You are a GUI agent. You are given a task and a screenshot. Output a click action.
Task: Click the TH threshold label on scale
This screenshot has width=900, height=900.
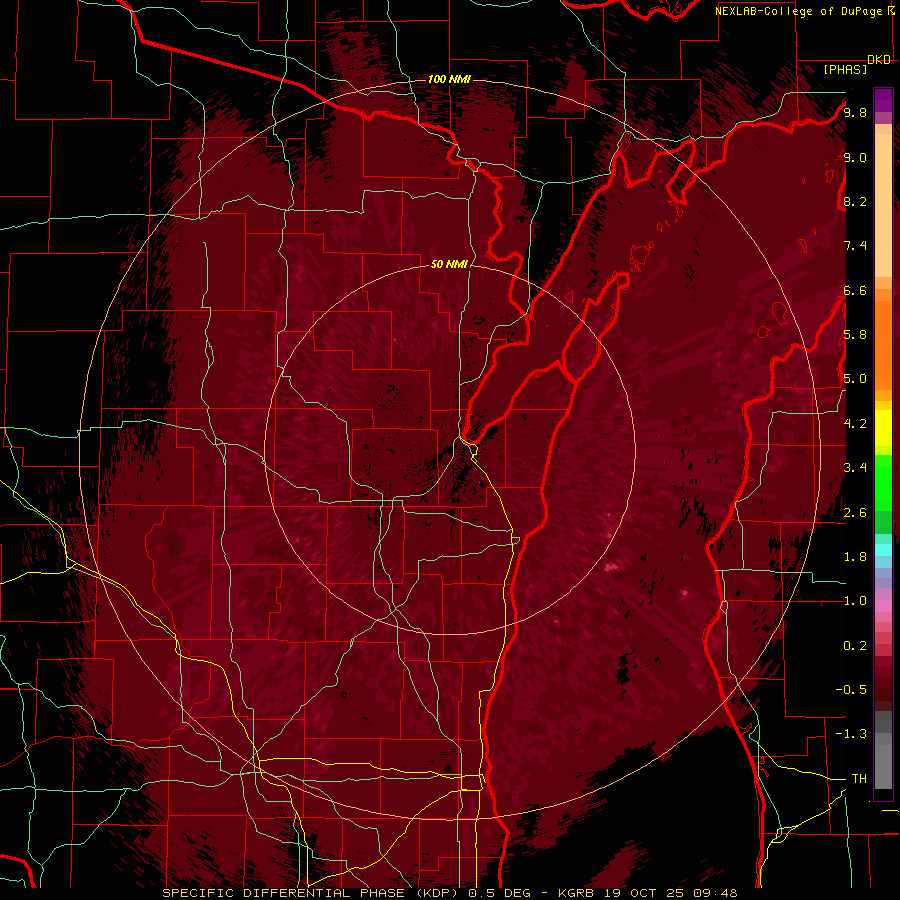click(x=859, y=779)
